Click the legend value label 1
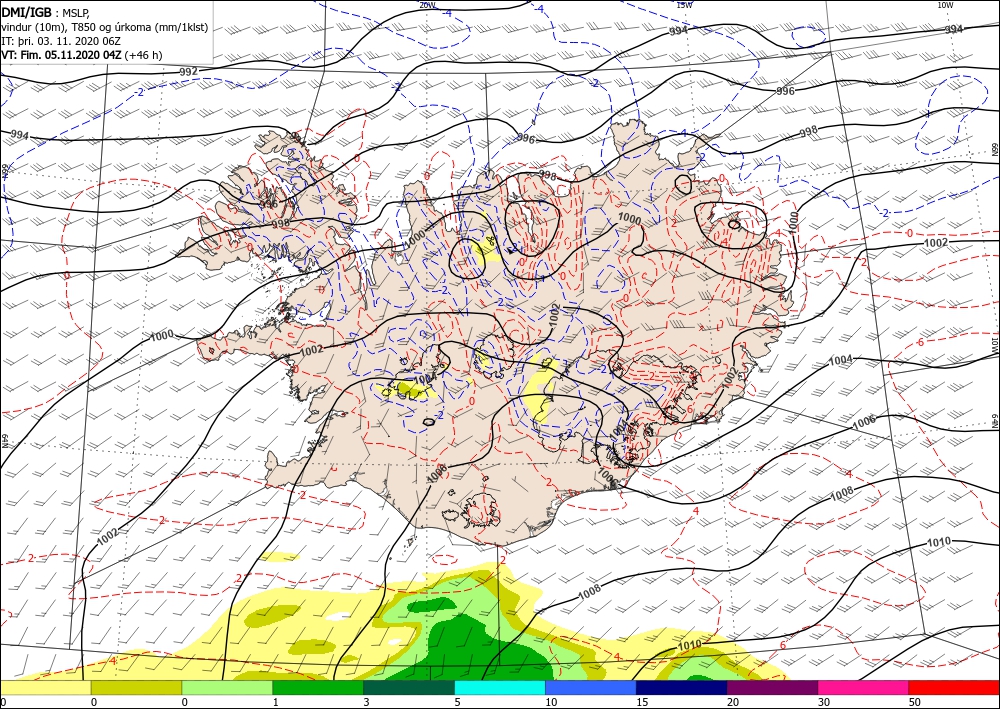 pyautogui.click(x=275, y=702)
